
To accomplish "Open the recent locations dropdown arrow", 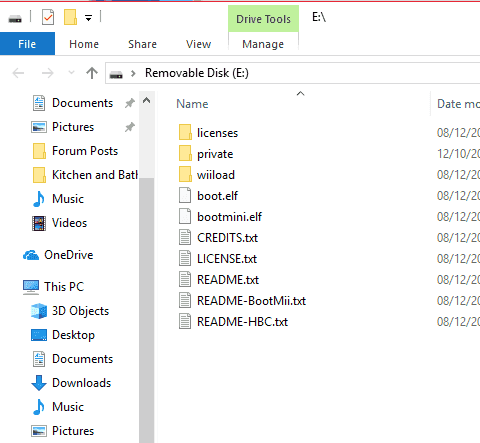I will (x=71, y=72).
